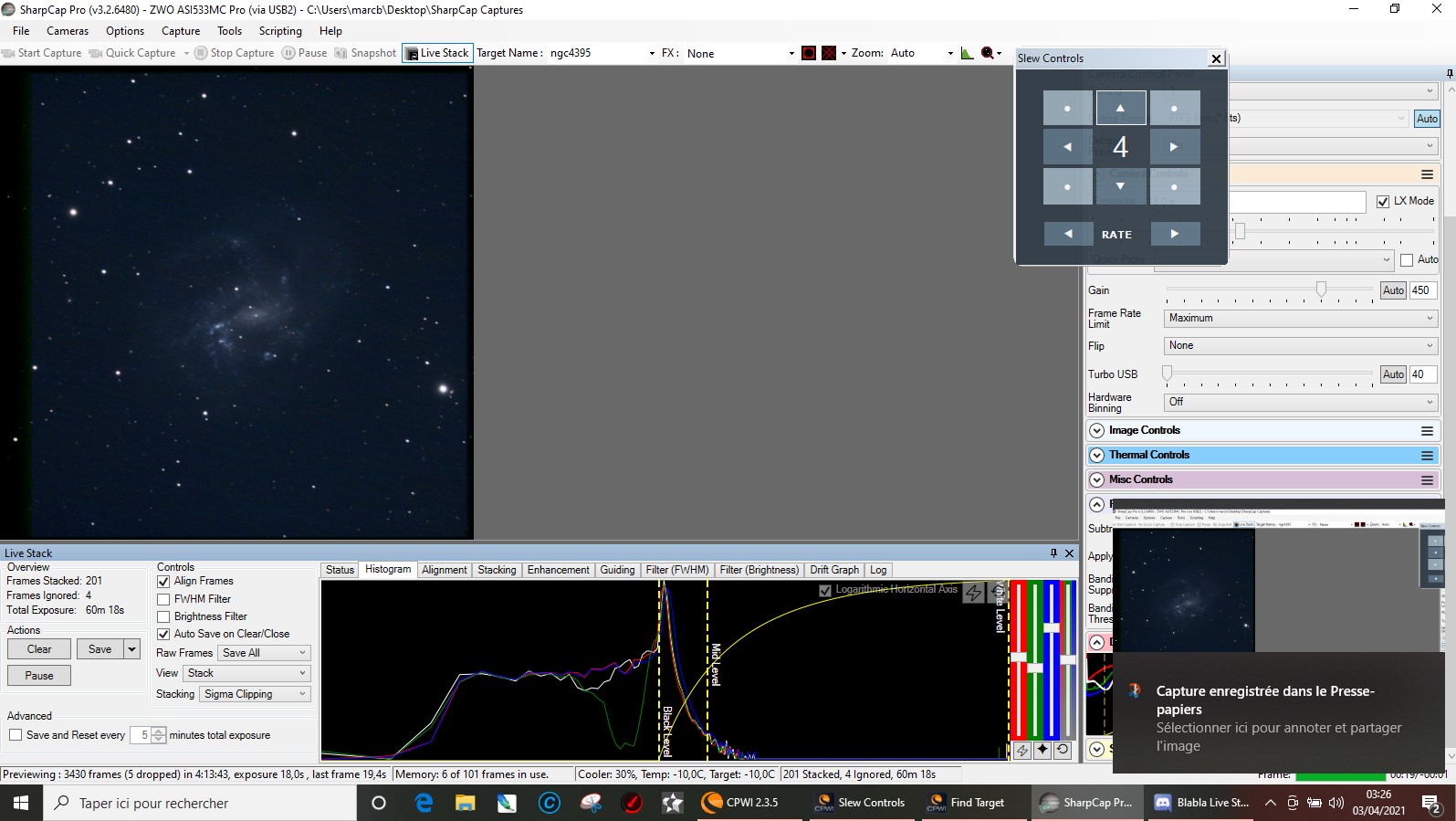Decrease the slew rate with the left arrow
The height and width of the screenshot is (821, 1456).
pyautogui.click(x=1067, y=234)
